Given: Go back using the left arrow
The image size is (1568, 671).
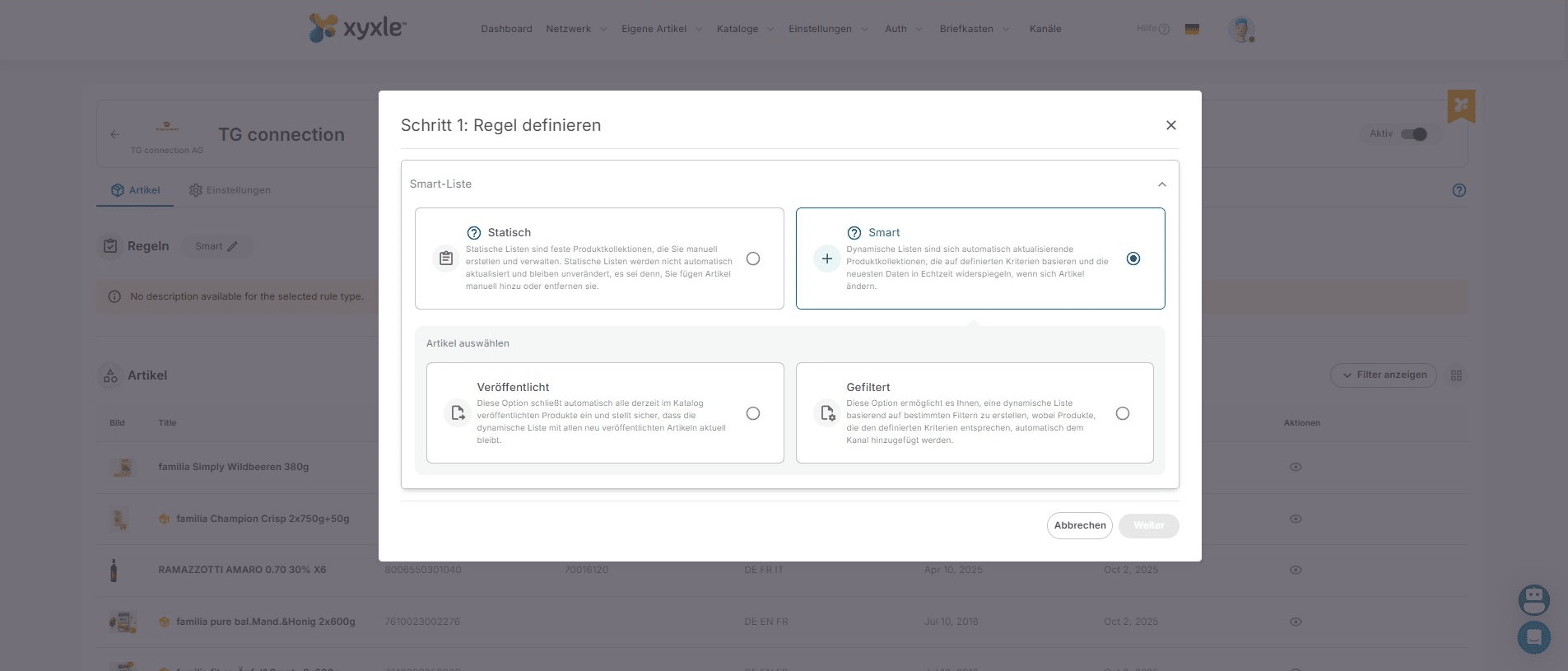Looking at the screenshot, I should (115, 134).
